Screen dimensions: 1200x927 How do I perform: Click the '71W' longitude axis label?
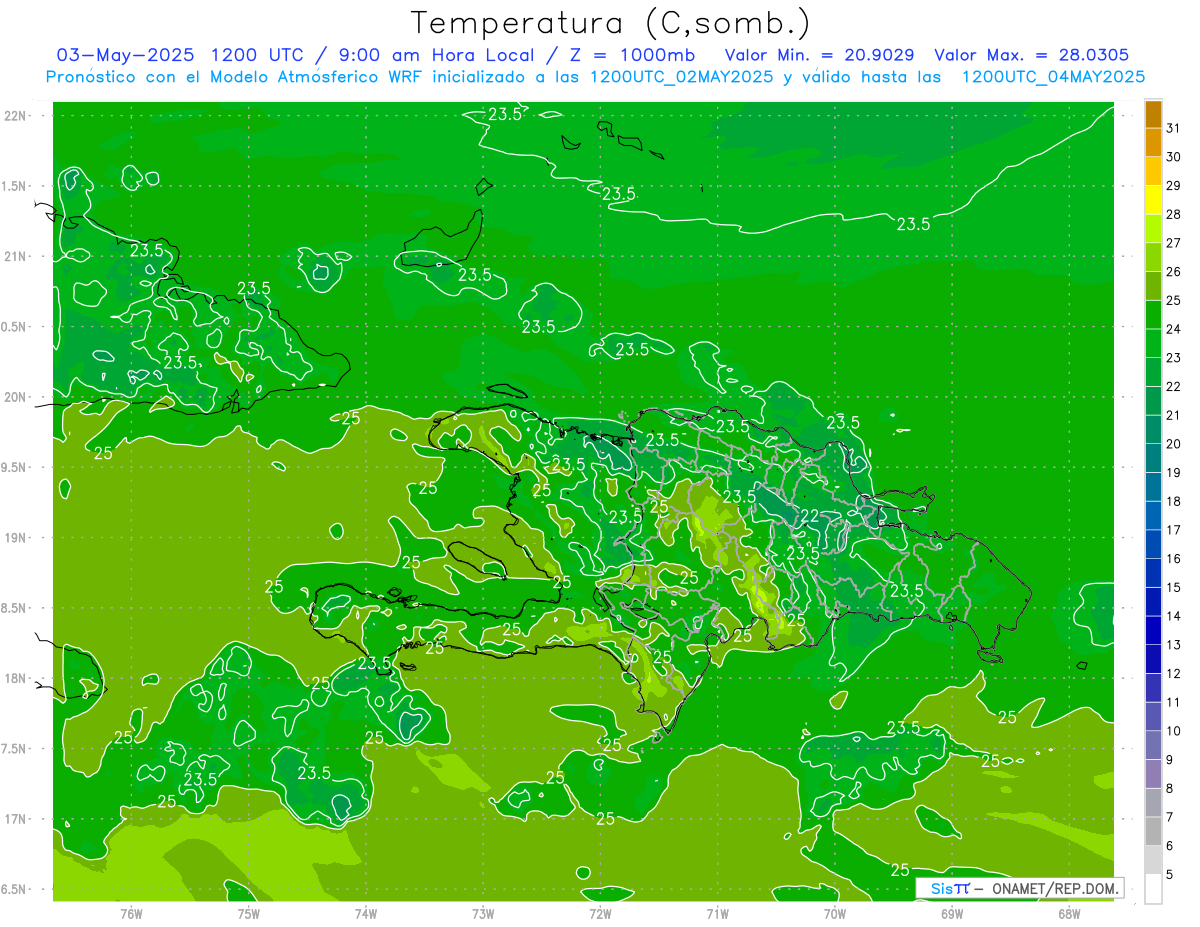pos(717,913)
